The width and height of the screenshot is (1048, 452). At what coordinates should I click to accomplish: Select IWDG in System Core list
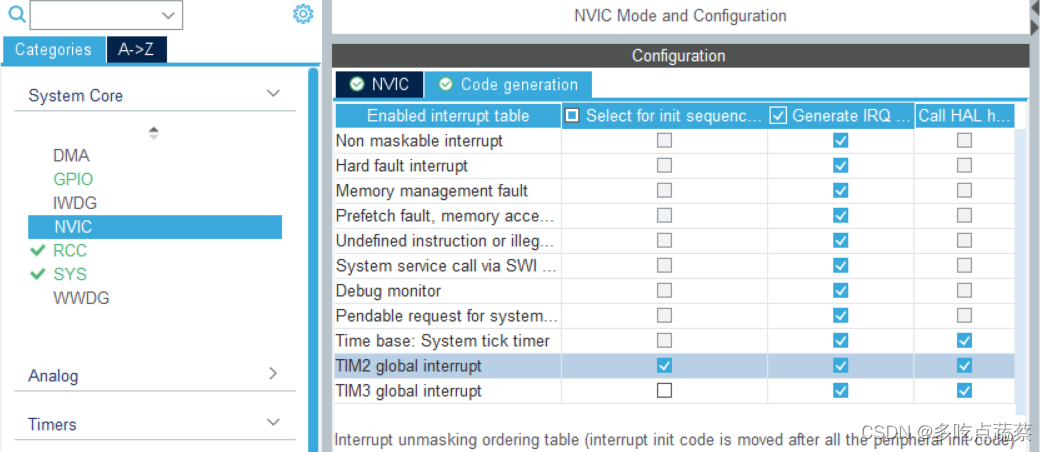coord(75,203)
